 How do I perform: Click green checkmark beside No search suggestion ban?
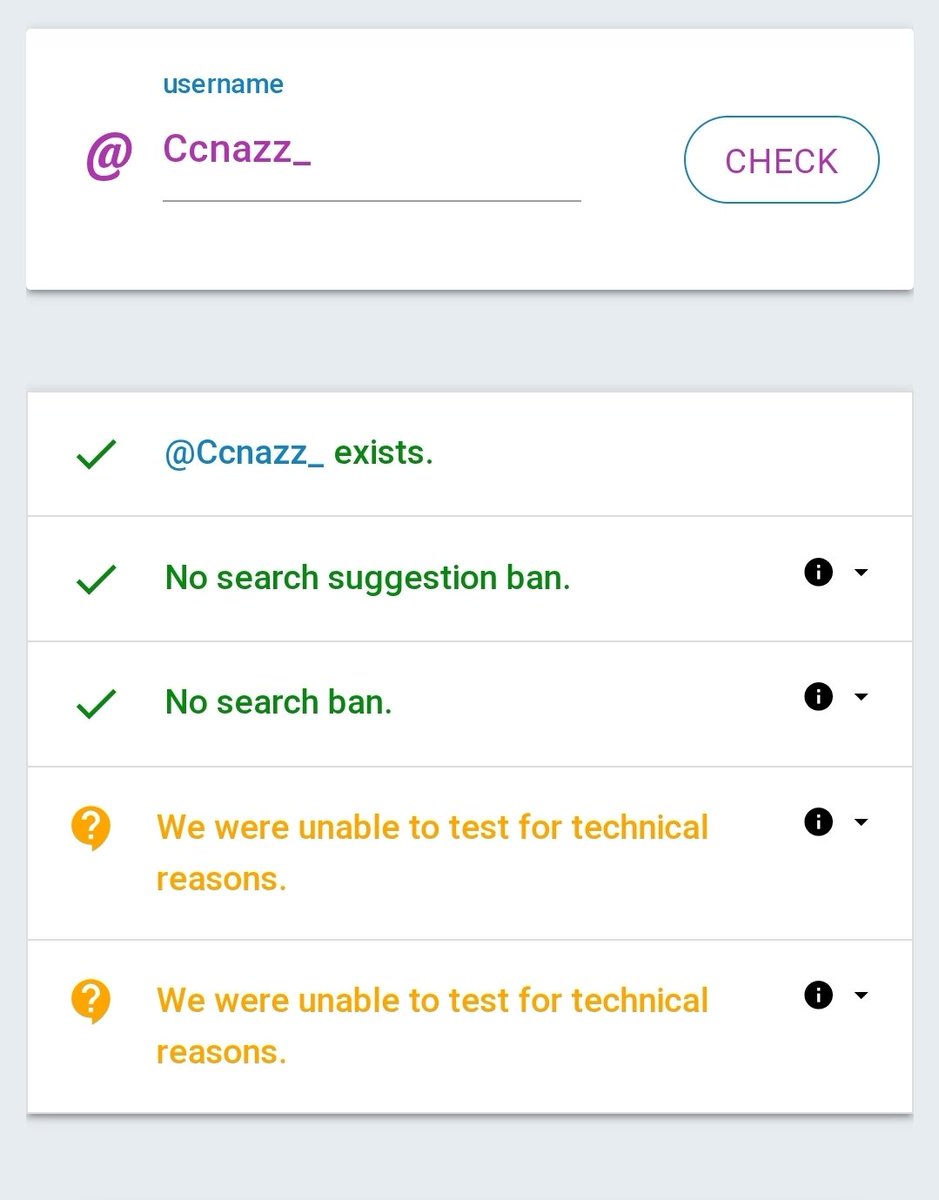point(96,579)
